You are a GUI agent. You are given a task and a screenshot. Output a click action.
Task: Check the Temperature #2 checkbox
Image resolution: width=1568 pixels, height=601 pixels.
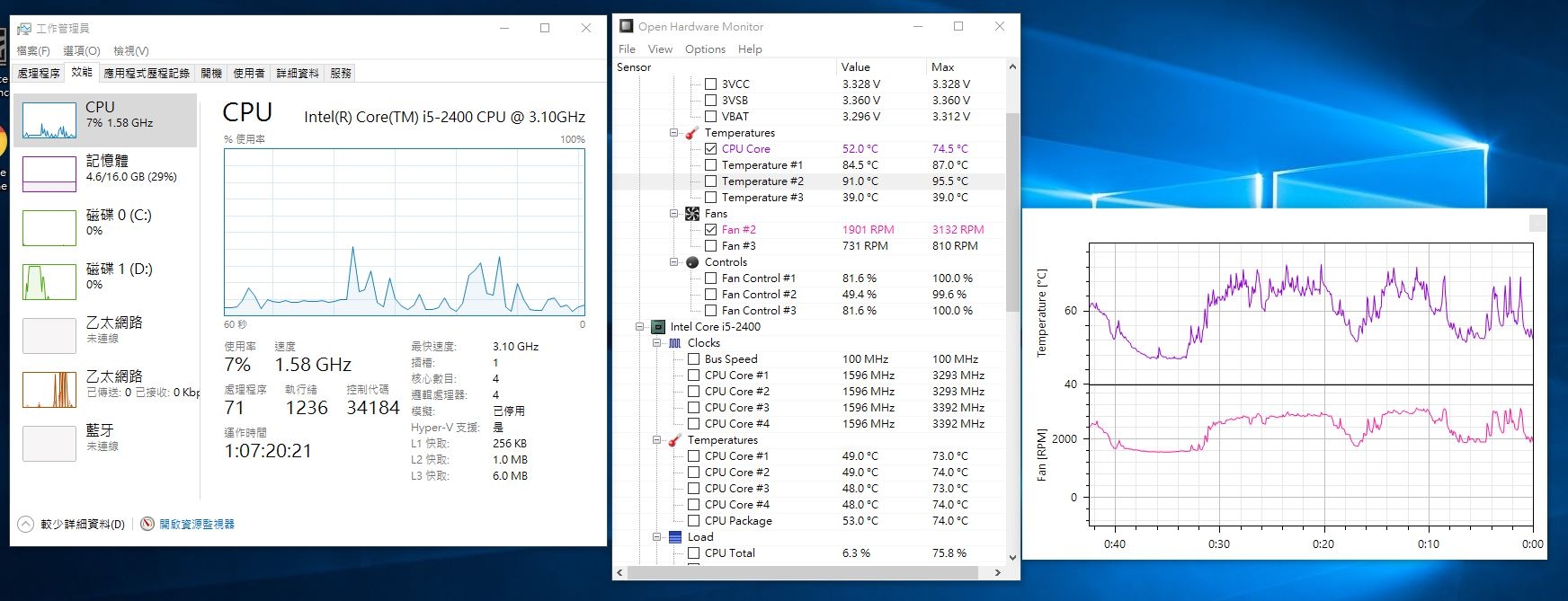(710, 181)
